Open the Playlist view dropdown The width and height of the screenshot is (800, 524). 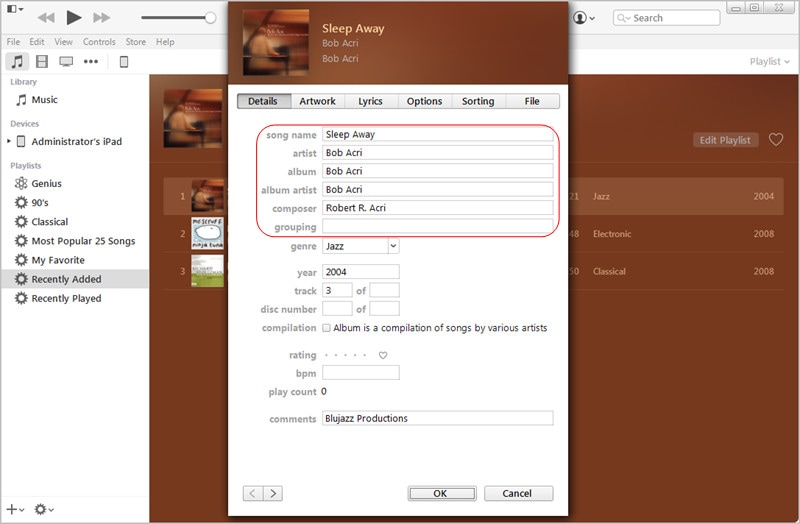click(769, 61)
